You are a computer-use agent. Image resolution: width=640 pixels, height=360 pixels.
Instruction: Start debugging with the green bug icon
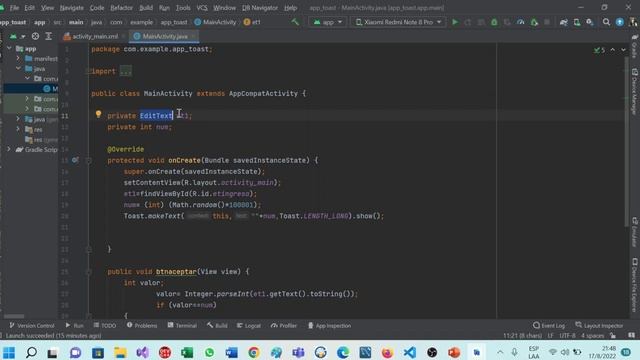494,22
